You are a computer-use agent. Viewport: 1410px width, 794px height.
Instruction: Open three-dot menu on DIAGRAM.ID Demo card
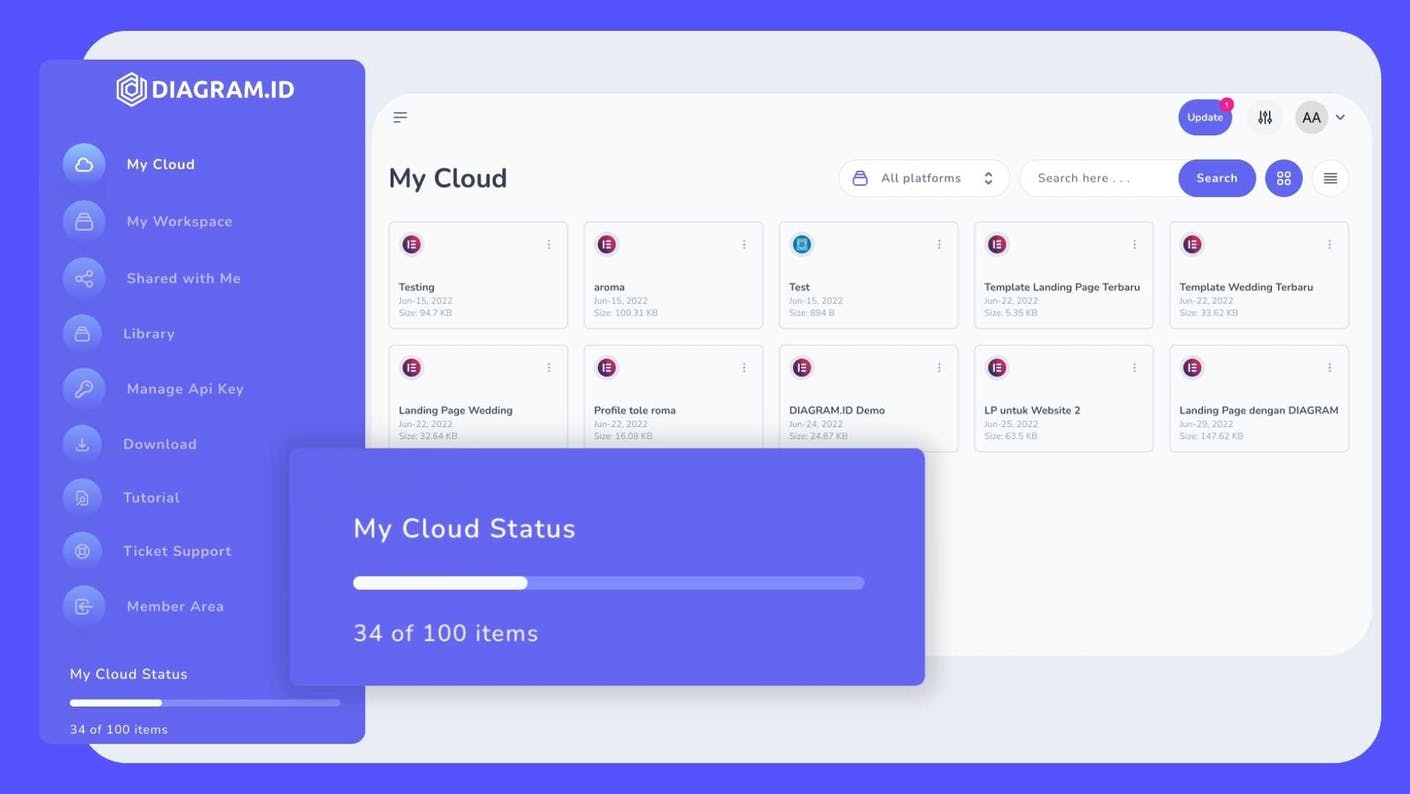click(x=939, y=368)
